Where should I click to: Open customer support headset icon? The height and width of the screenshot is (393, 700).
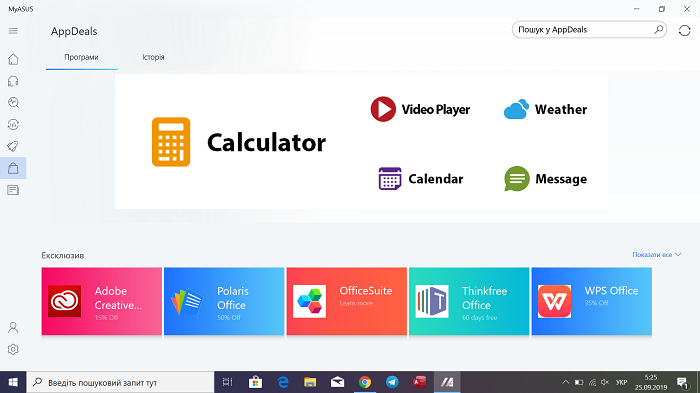tap(13, 81)
